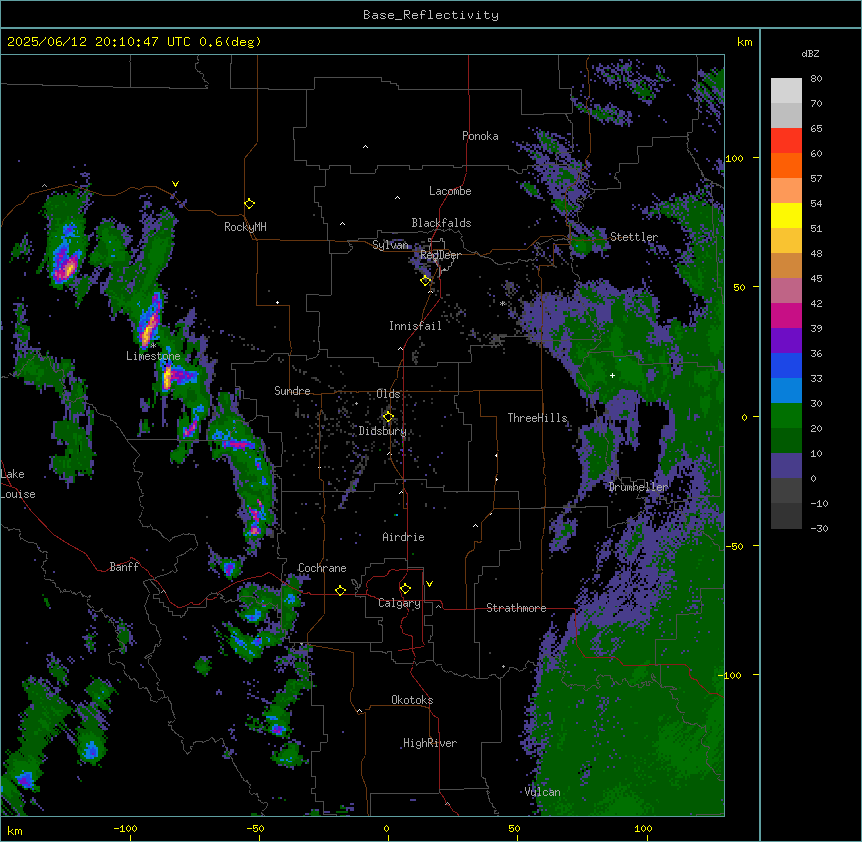Click the Vulcan city label
The width and height of the screenshot is (862, 842).
coord(543,792)
